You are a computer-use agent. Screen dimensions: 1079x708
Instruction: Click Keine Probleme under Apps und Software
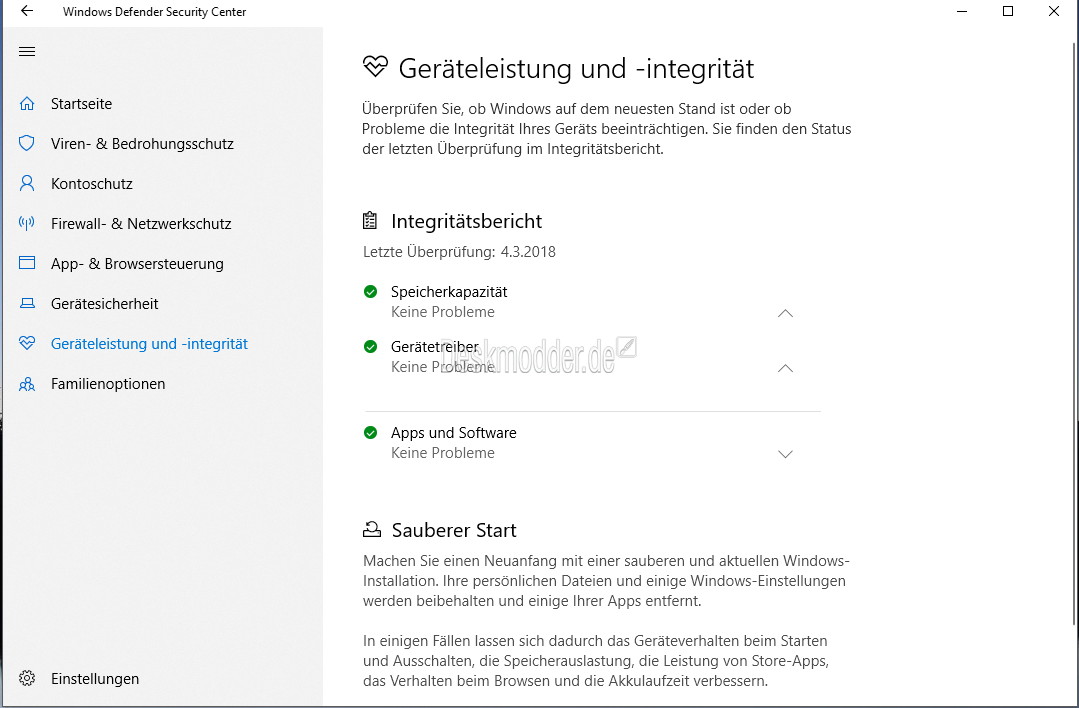click(442, 453)
